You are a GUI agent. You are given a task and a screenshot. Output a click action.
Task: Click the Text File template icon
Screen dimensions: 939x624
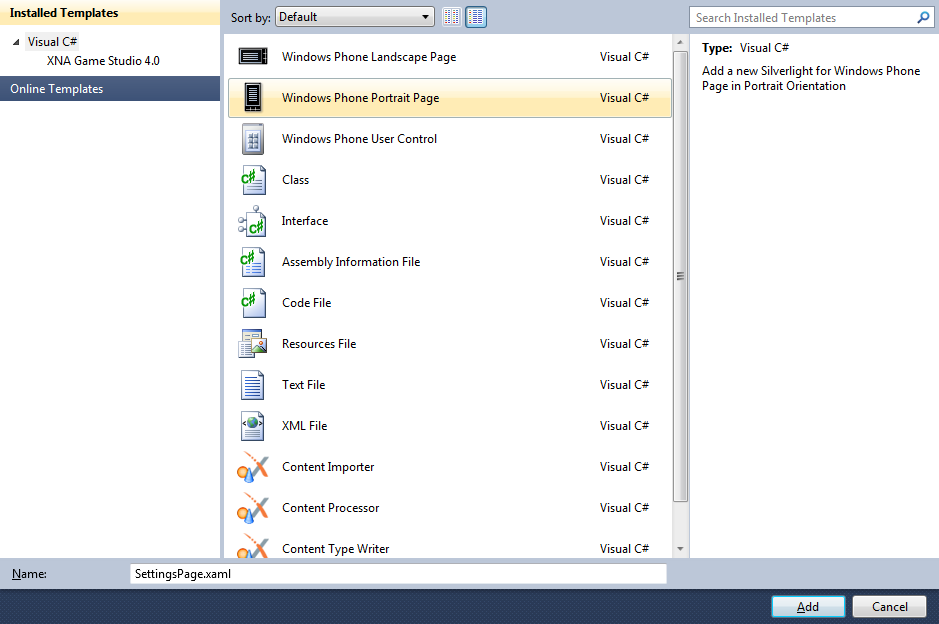(253, 385)
